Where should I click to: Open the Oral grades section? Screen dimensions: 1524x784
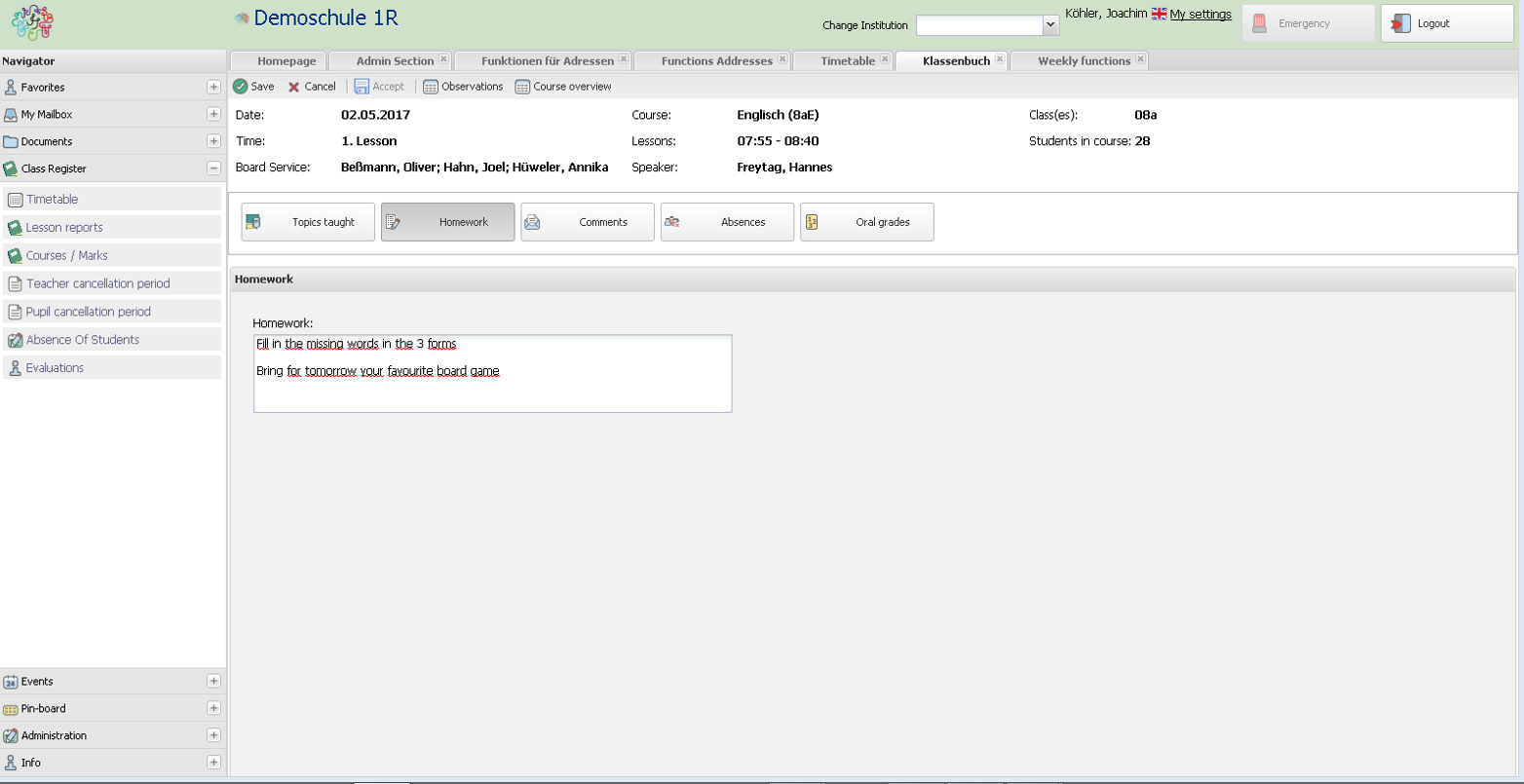pos(866,222)
